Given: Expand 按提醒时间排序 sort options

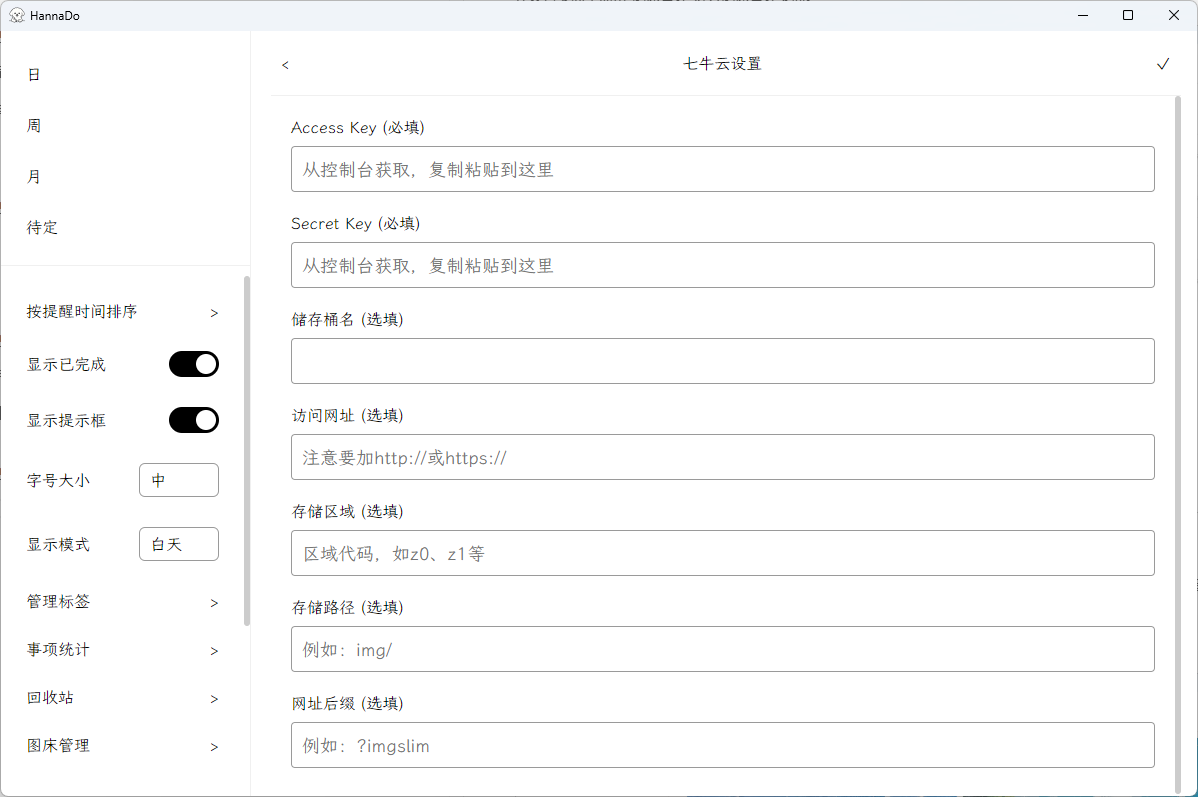Looking at the screenshot, I should (122, 312).
